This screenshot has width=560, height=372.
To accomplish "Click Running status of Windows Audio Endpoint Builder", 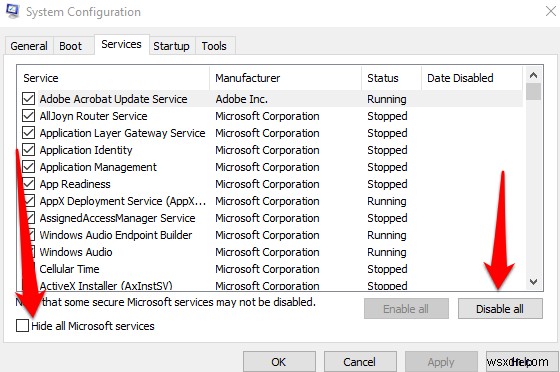I will [x=387, y=235].
